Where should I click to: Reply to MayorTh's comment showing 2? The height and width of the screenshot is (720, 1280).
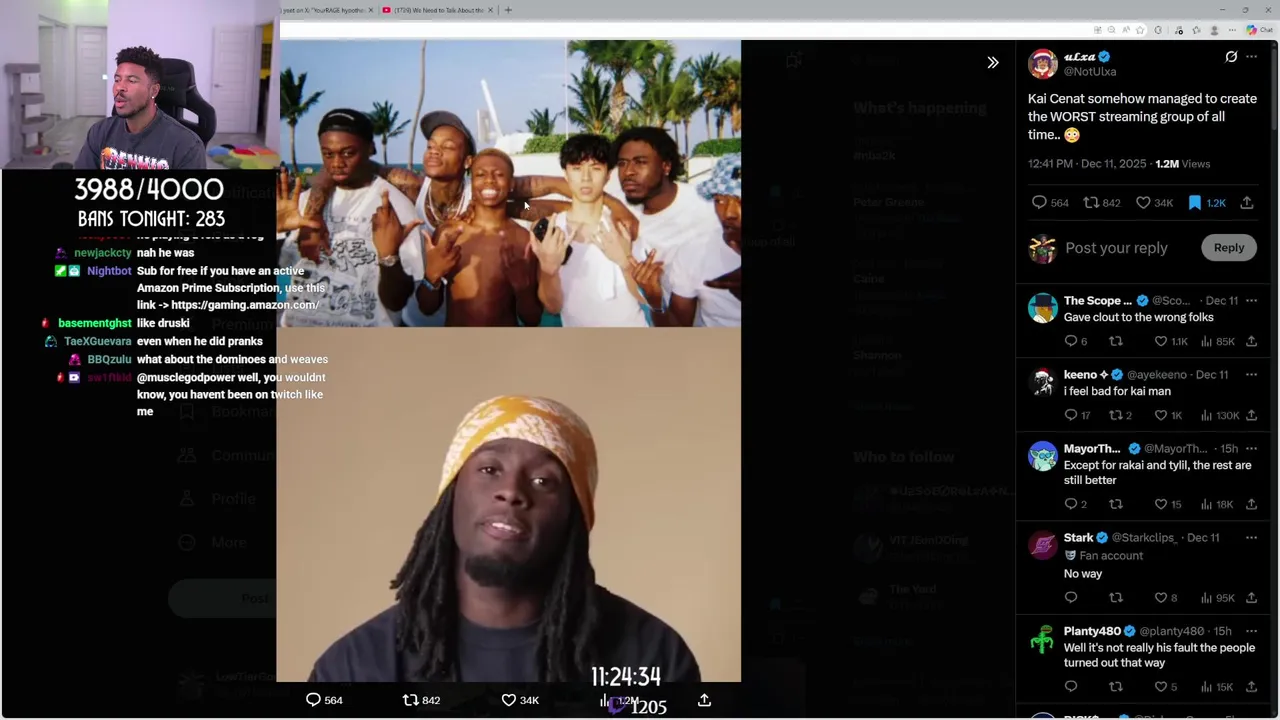1075,505
